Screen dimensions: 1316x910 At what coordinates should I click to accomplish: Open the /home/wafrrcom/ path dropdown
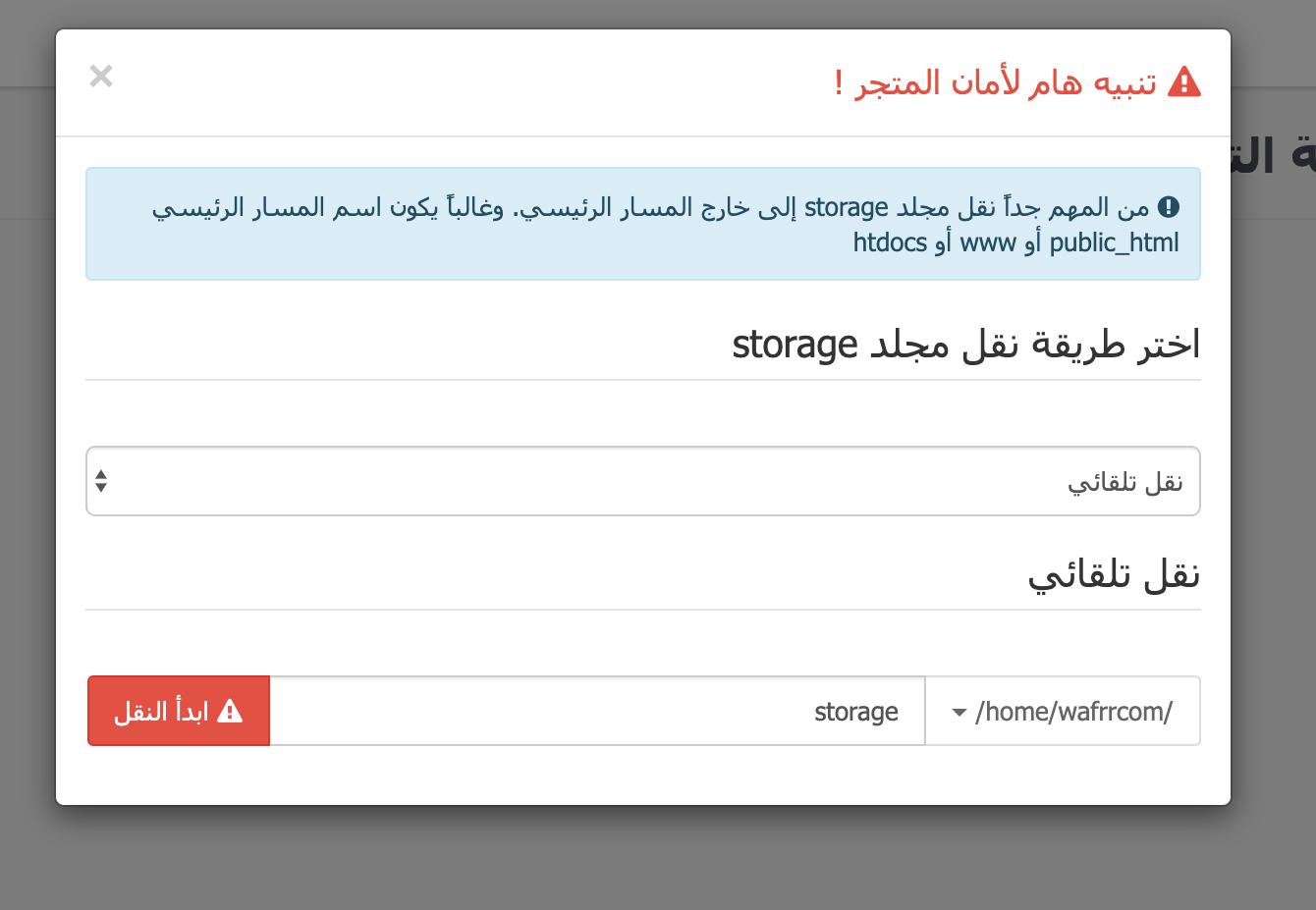pyautogui.click(x=1063, y=711)
